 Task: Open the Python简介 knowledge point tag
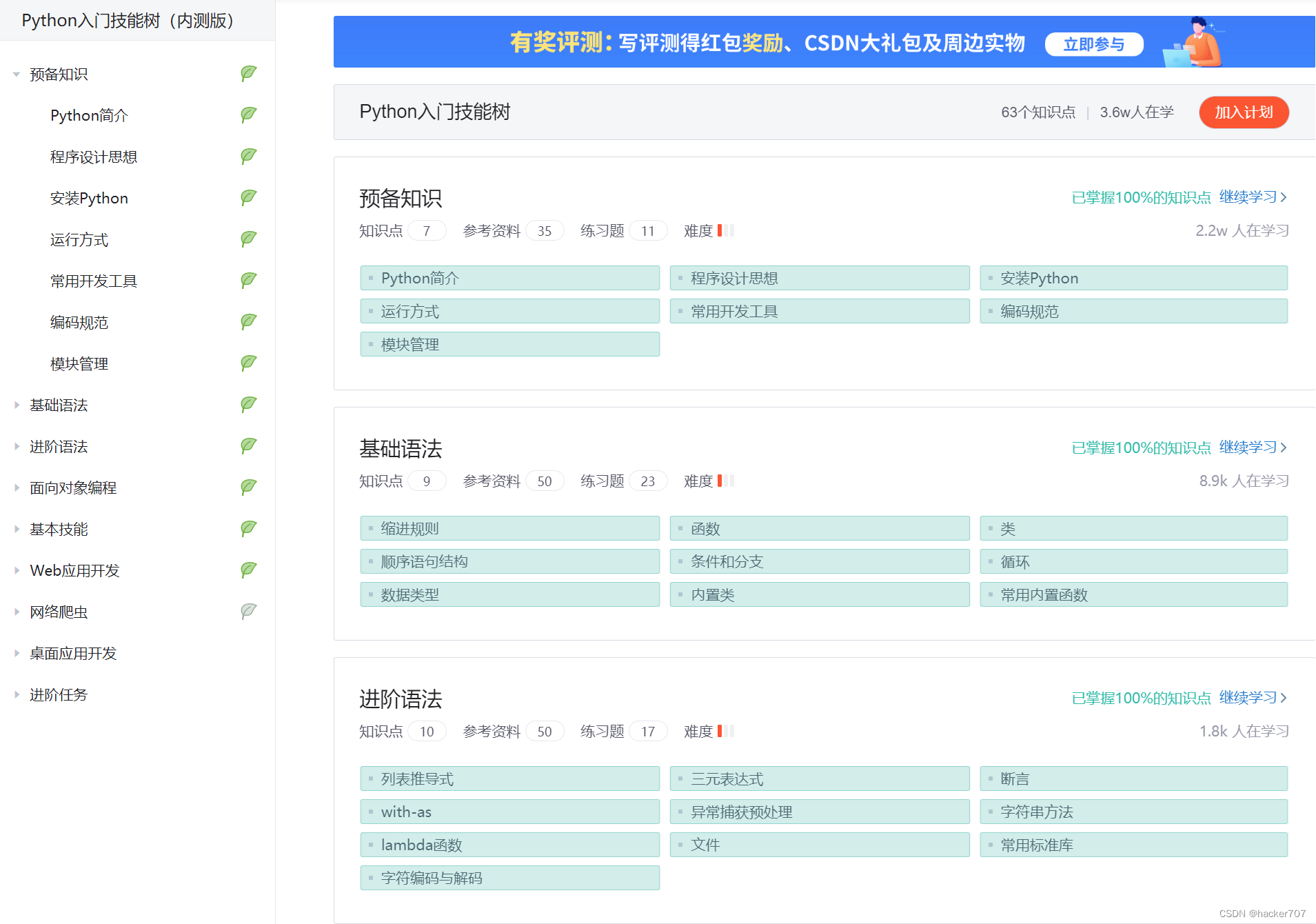[509, 278]
